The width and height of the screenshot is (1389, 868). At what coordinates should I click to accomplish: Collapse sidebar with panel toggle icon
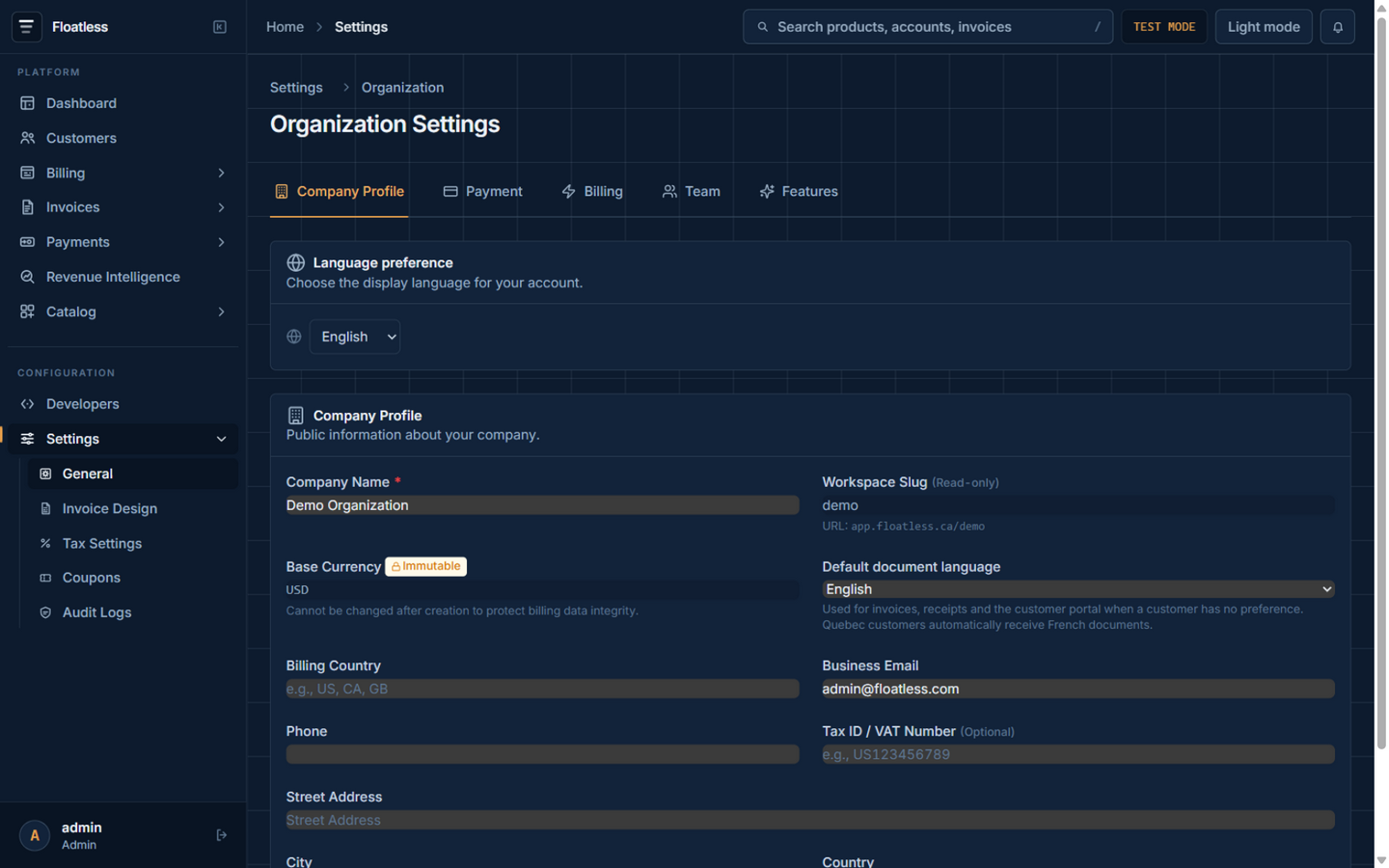click(220, 27)
